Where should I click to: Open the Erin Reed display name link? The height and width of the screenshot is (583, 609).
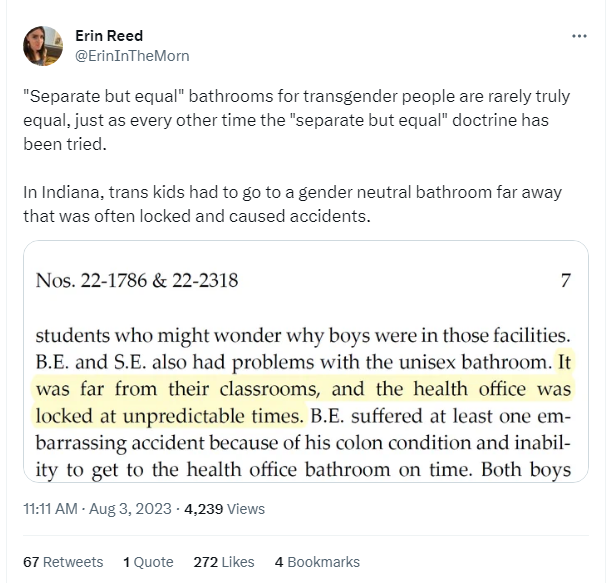(x=109, y=36)
